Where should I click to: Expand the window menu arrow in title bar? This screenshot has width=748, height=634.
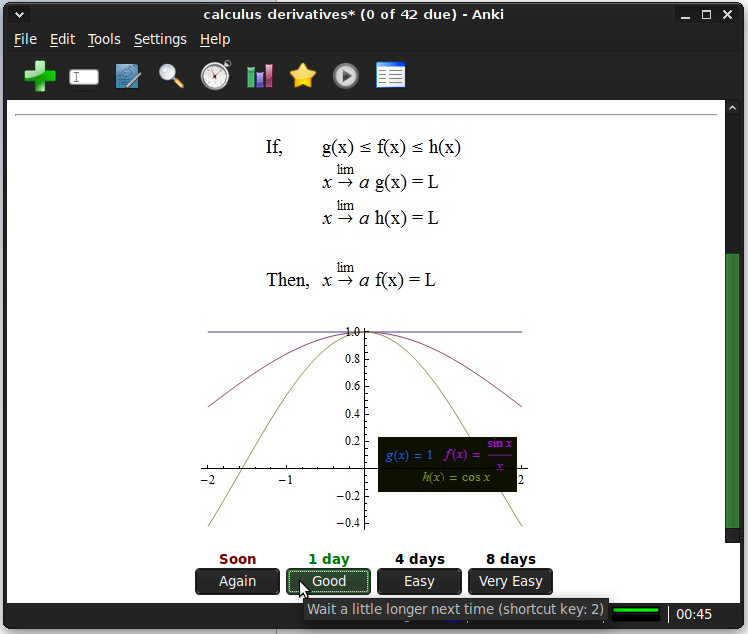[20, 15]
